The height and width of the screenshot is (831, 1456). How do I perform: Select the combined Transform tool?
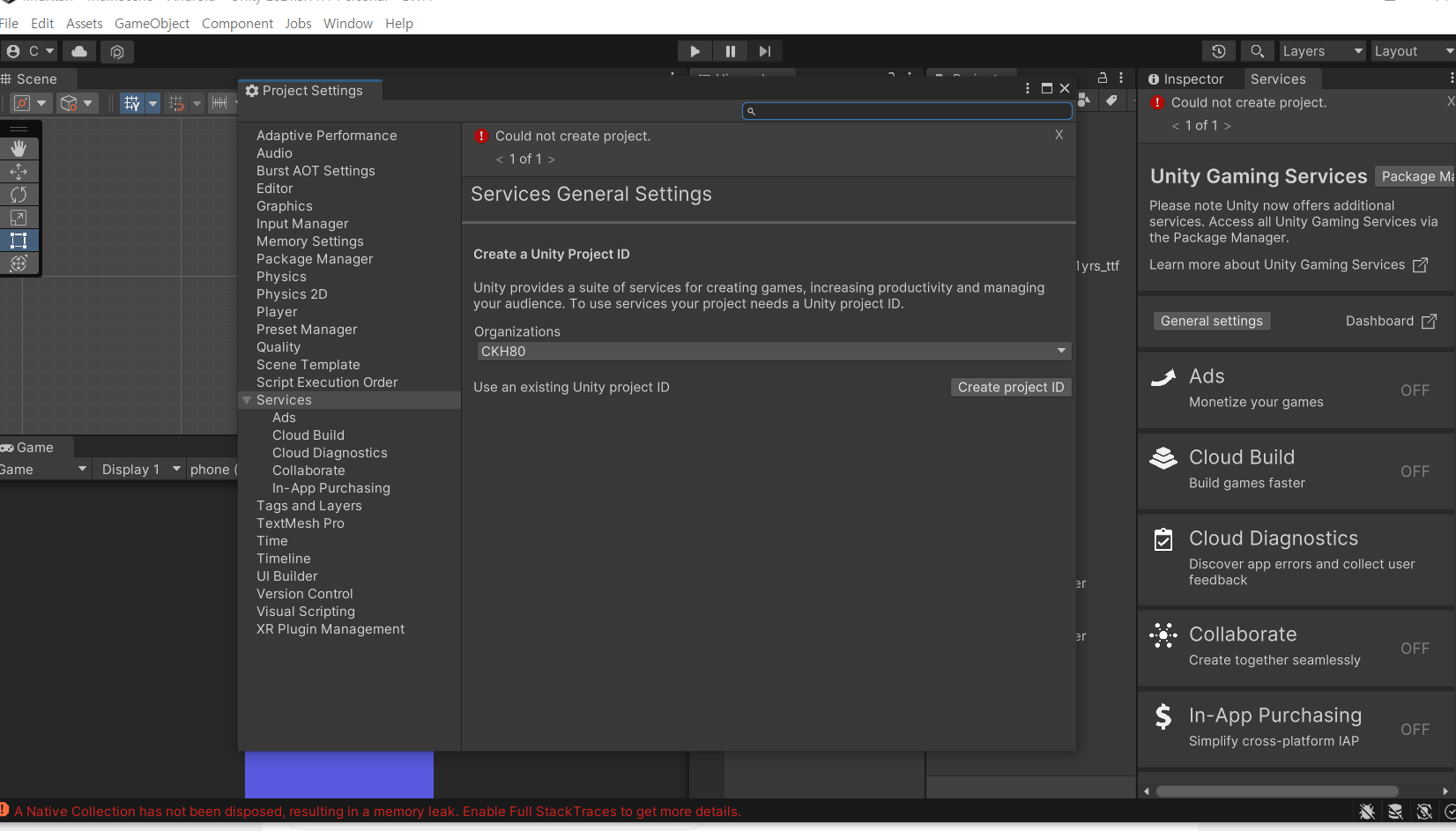(x=19, y=263)
